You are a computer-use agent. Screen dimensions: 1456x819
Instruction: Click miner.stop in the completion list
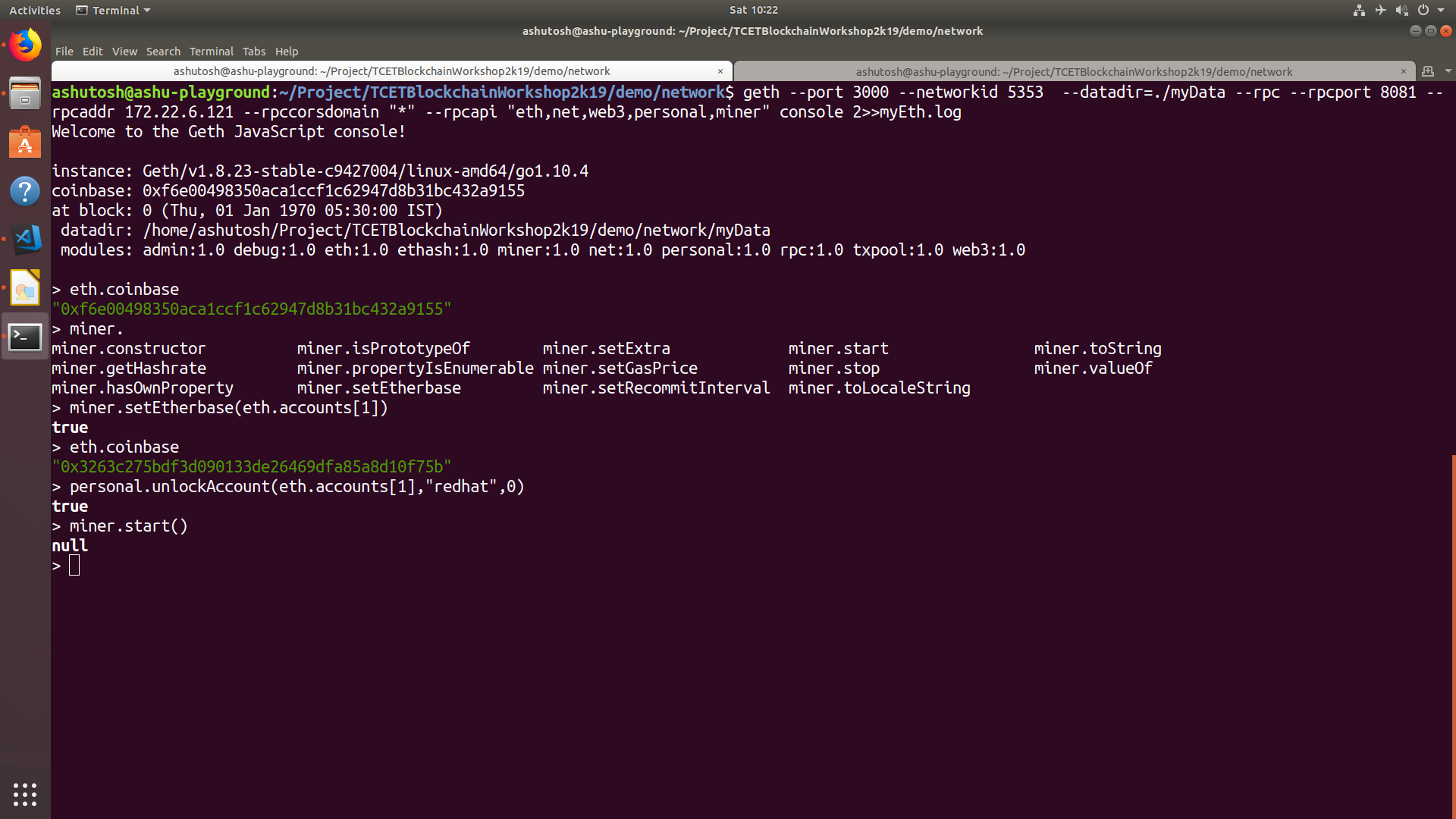[834, 369]
